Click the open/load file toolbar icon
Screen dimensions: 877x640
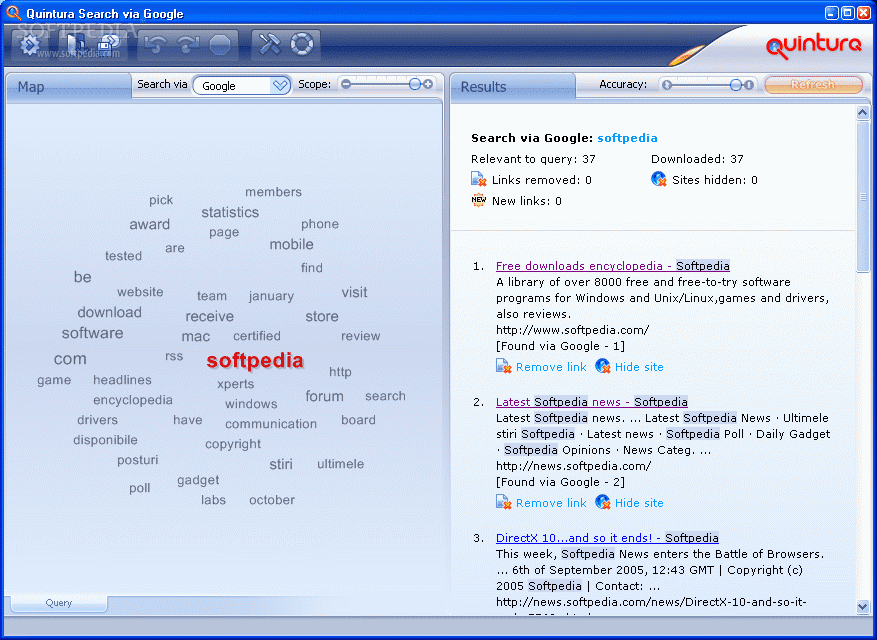point(74,45)
